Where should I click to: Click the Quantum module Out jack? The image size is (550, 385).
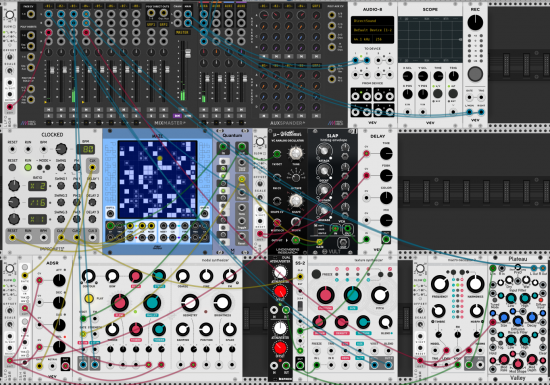coord(242,147)
